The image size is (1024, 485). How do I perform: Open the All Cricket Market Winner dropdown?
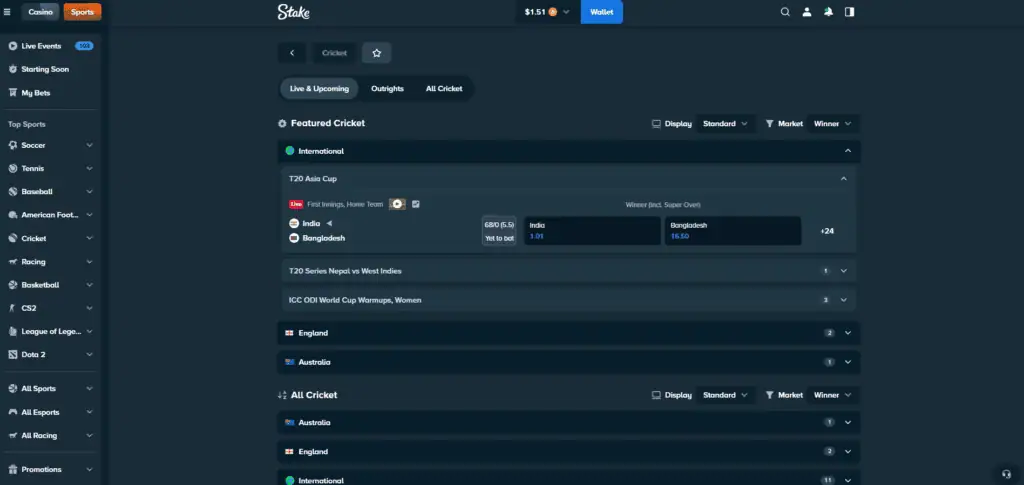pyautogui.click(x=833, y=395)
